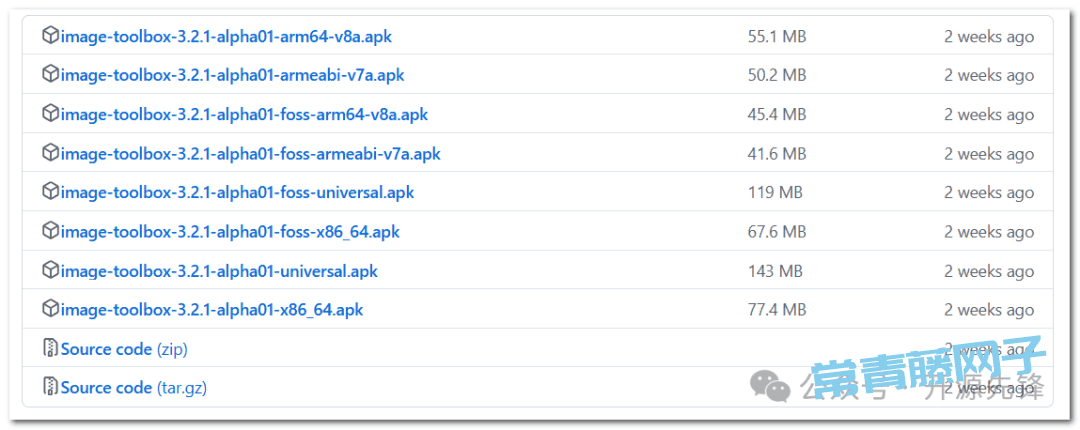Download the foss-x86_64.apk file
The height and width of the screenshot is (430, 1080).
230,232
